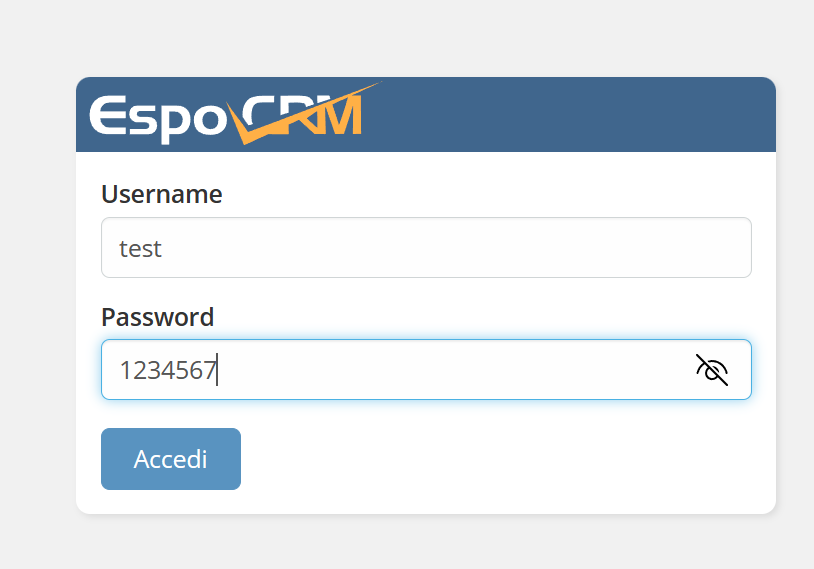The image size is (814, 569).
Task: Click white panel area right of Accedi button
Action: pyautogui.click(x=500, y=459)
